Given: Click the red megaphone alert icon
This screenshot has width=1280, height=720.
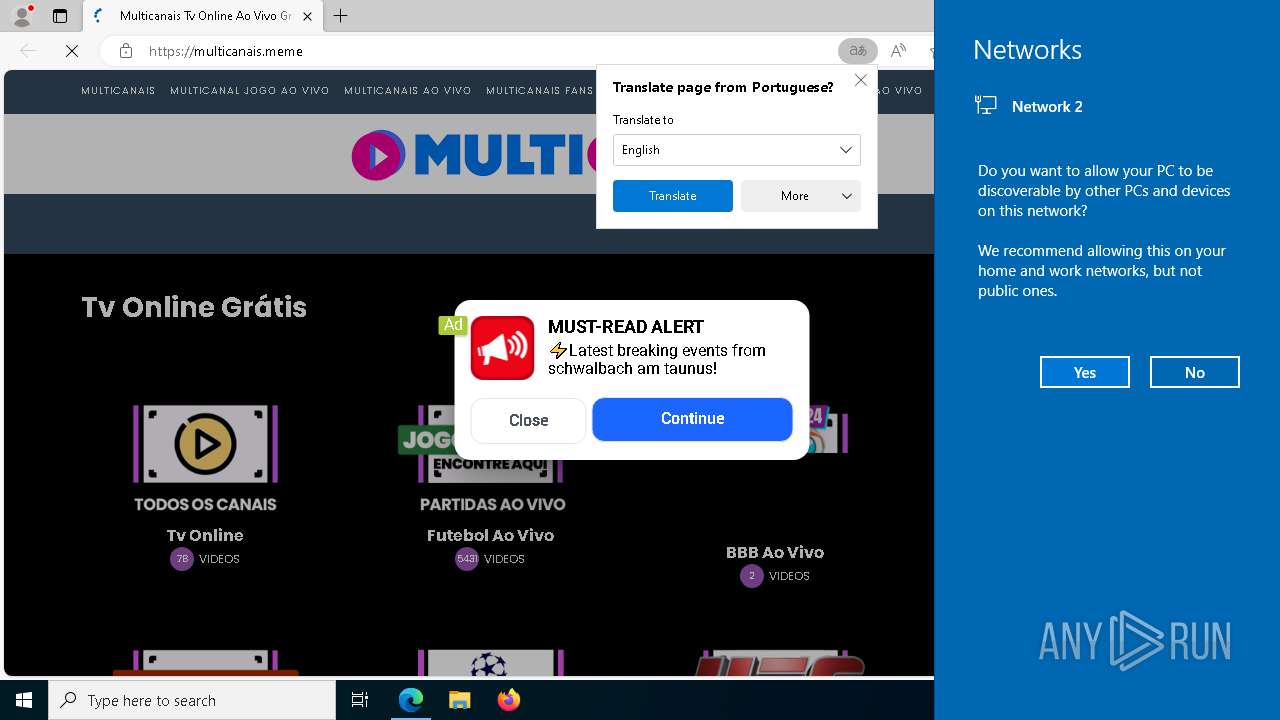Looking at the screenshot, I should click(503, 348).
